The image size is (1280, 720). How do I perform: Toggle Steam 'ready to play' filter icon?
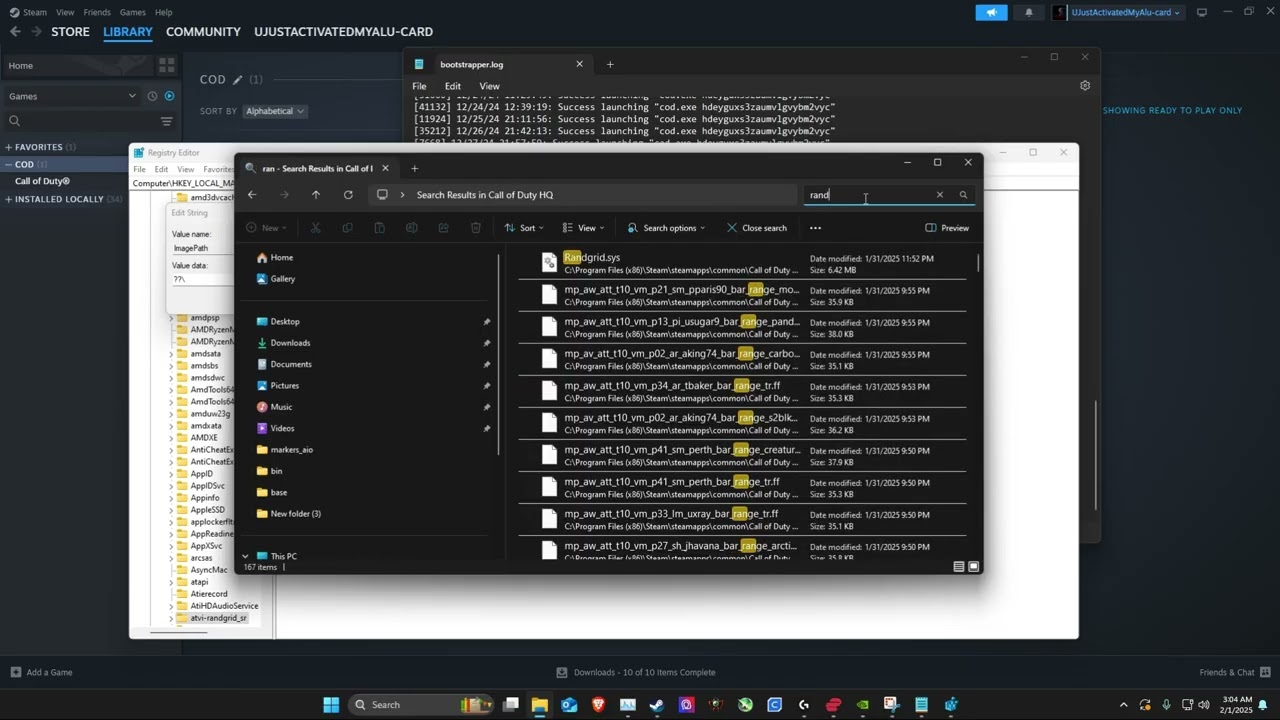coord(169,96)
